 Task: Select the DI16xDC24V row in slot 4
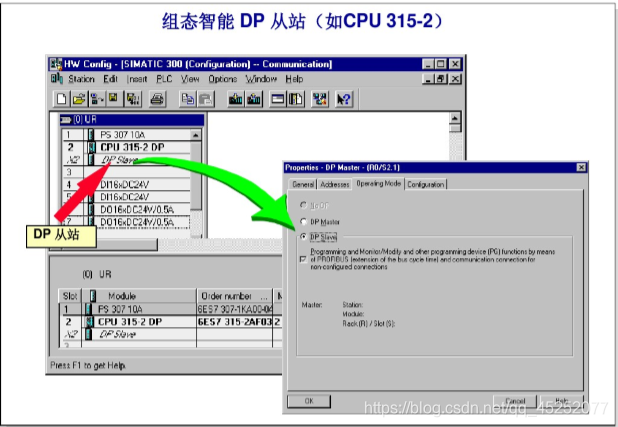click(x=127, y=185)
